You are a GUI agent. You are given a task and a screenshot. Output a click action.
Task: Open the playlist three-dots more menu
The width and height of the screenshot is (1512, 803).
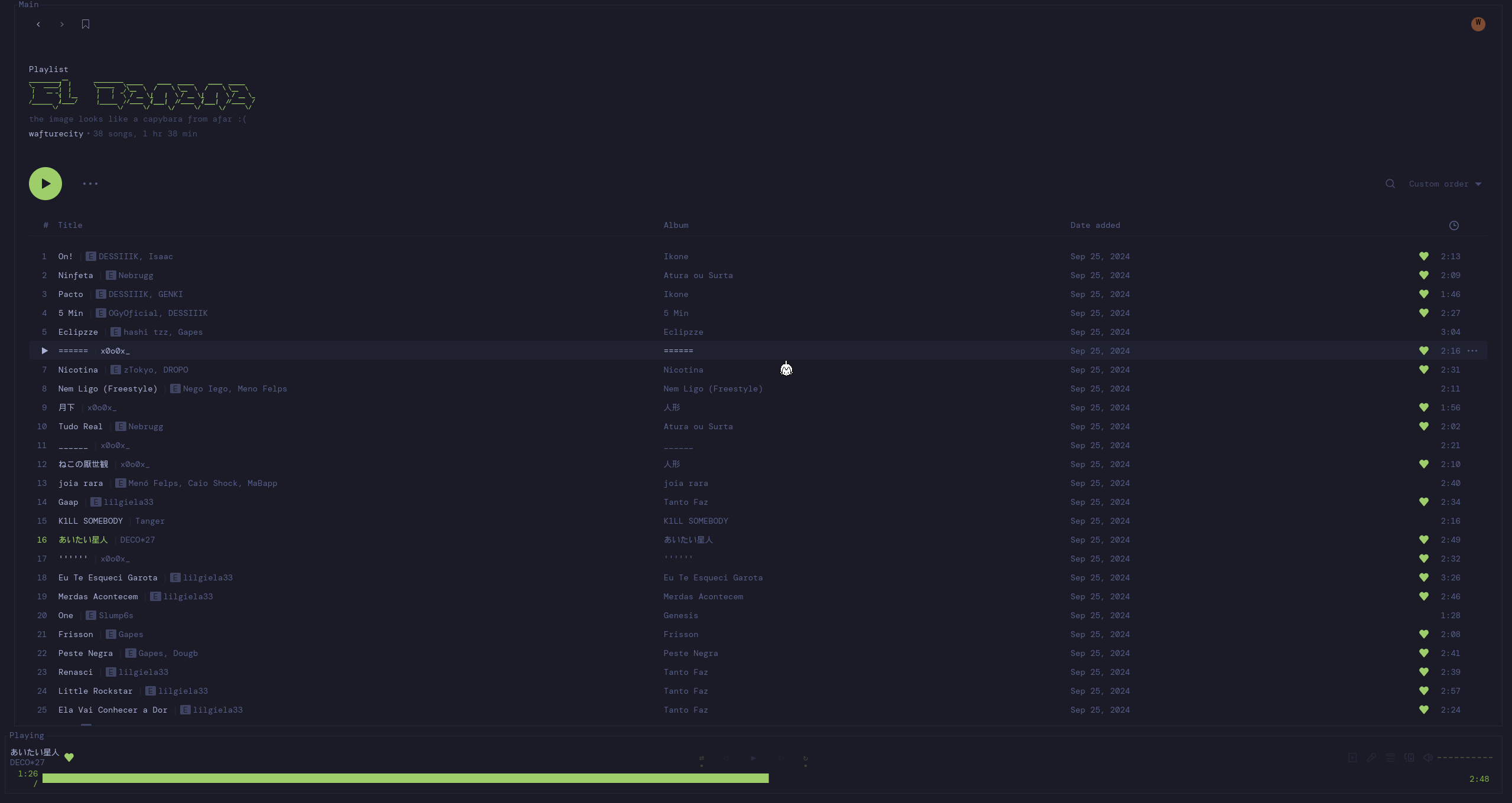tap(90, 184)
